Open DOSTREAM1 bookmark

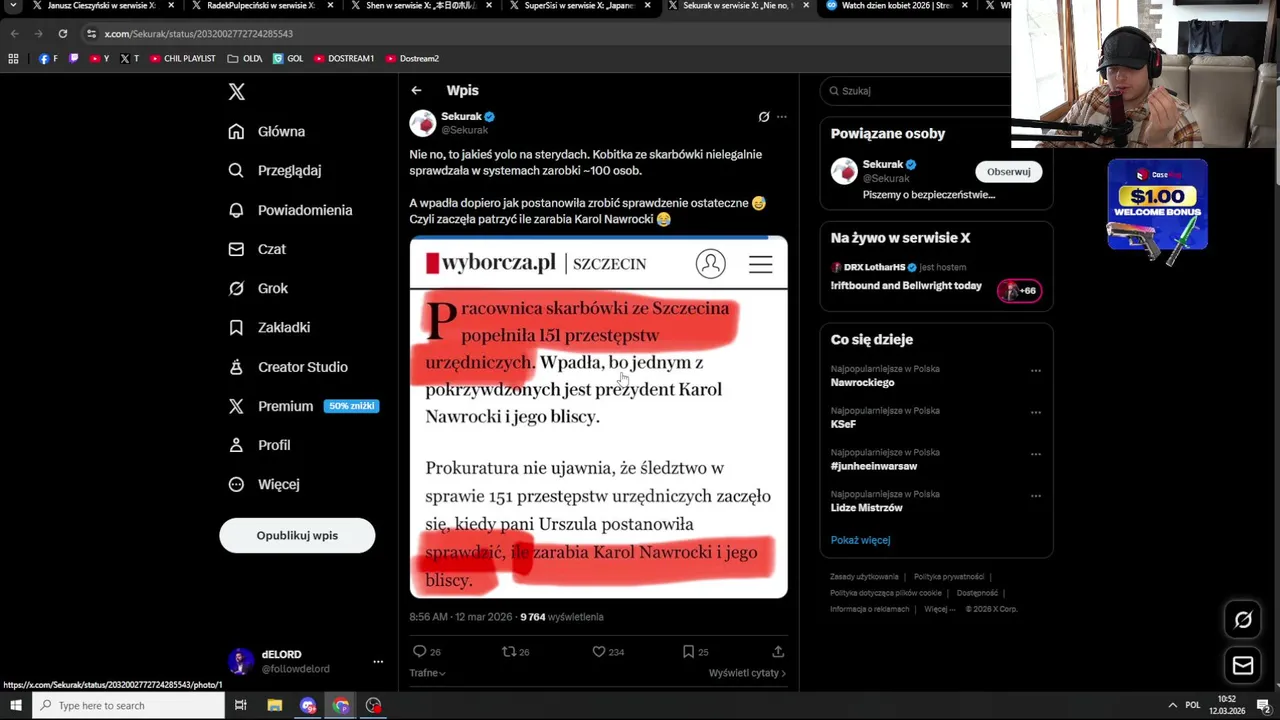[344, 58]
